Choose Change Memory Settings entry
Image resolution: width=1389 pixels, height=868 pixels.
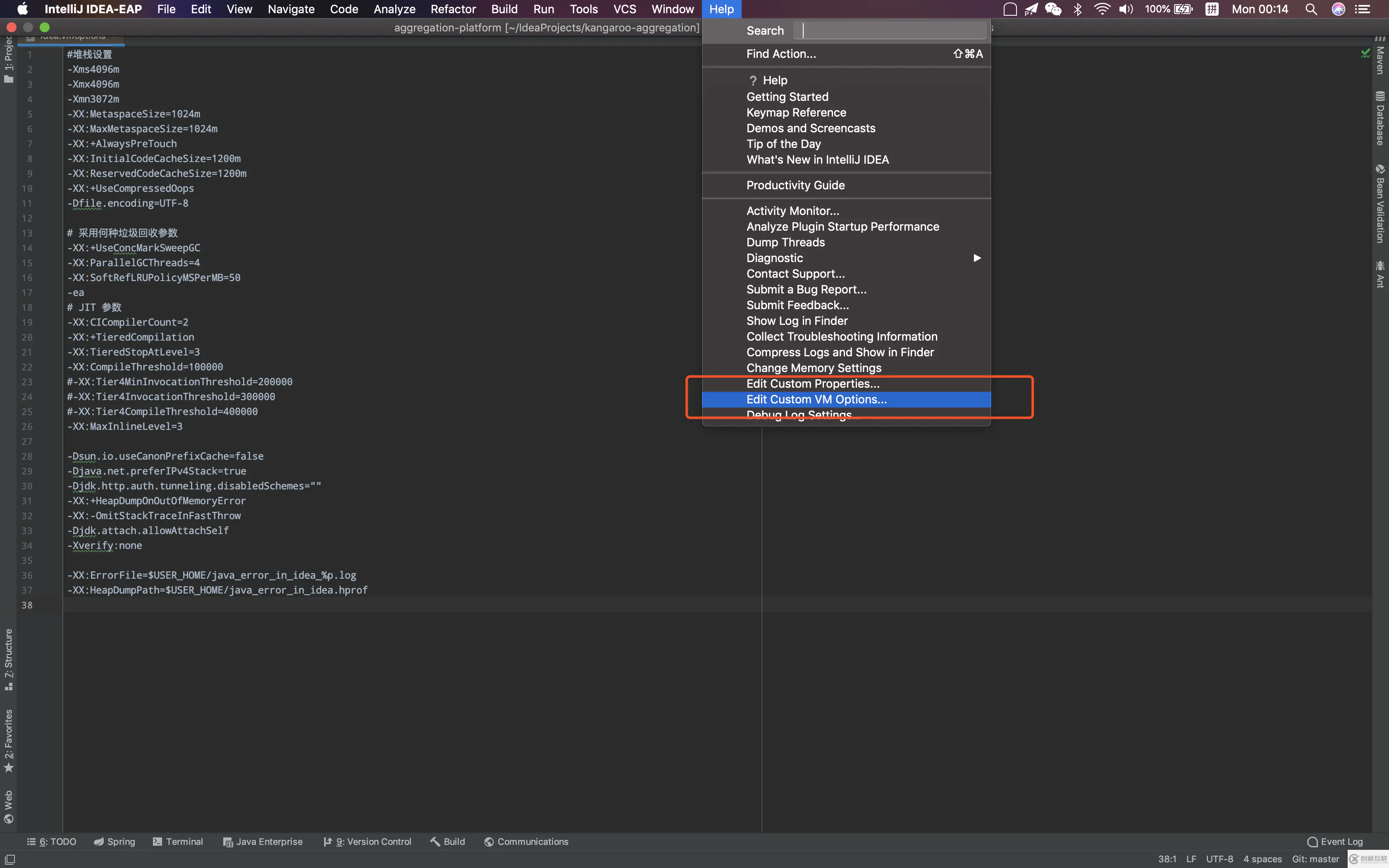(813, 368)
